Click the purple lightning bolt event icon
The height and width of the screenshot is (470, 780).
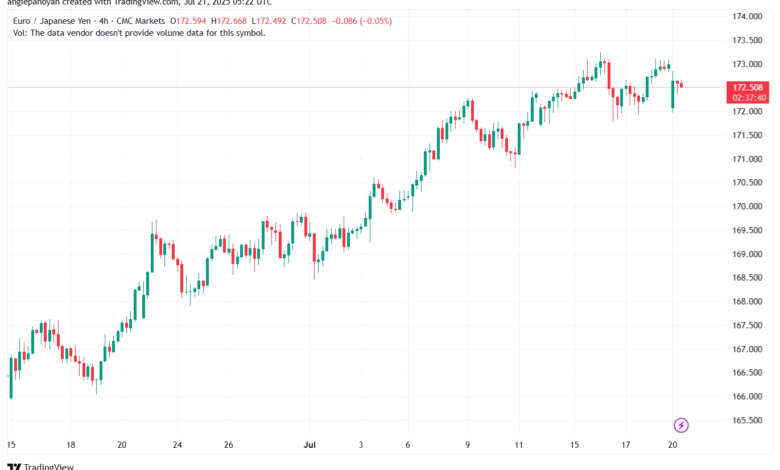coord(681,425)
